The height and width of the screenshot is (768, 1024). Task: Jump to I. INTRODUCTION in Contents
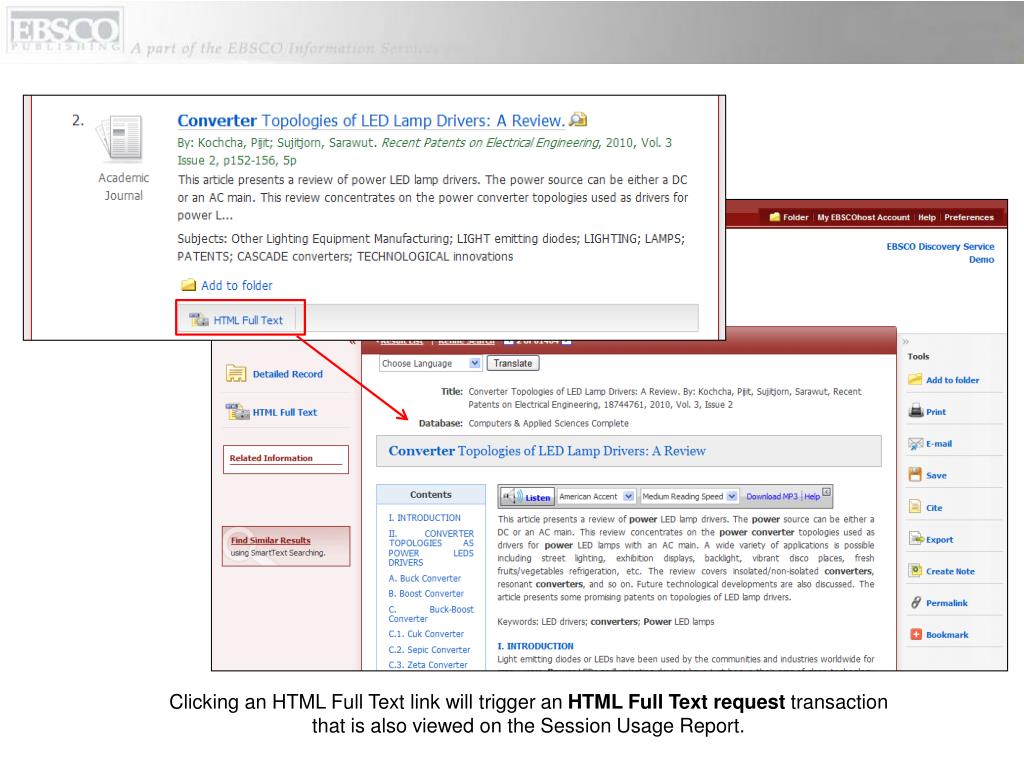(424, 517)
